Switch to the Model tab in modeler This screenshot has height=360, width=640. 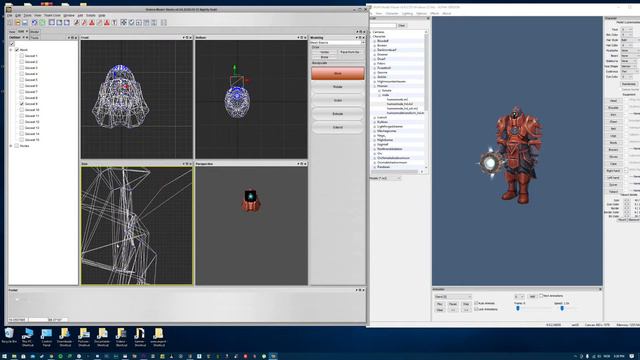pos(35,31)
